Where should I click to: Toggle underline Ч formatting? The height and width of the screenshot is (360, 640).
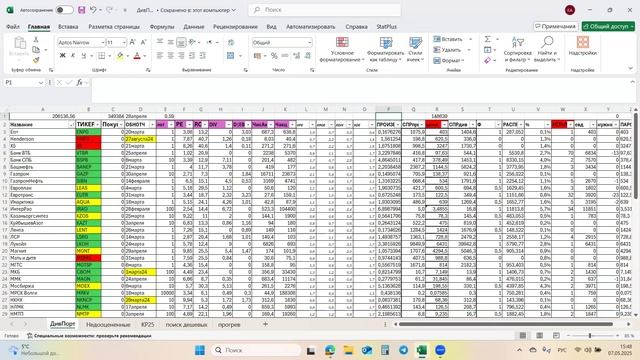(x=84, y=56)
